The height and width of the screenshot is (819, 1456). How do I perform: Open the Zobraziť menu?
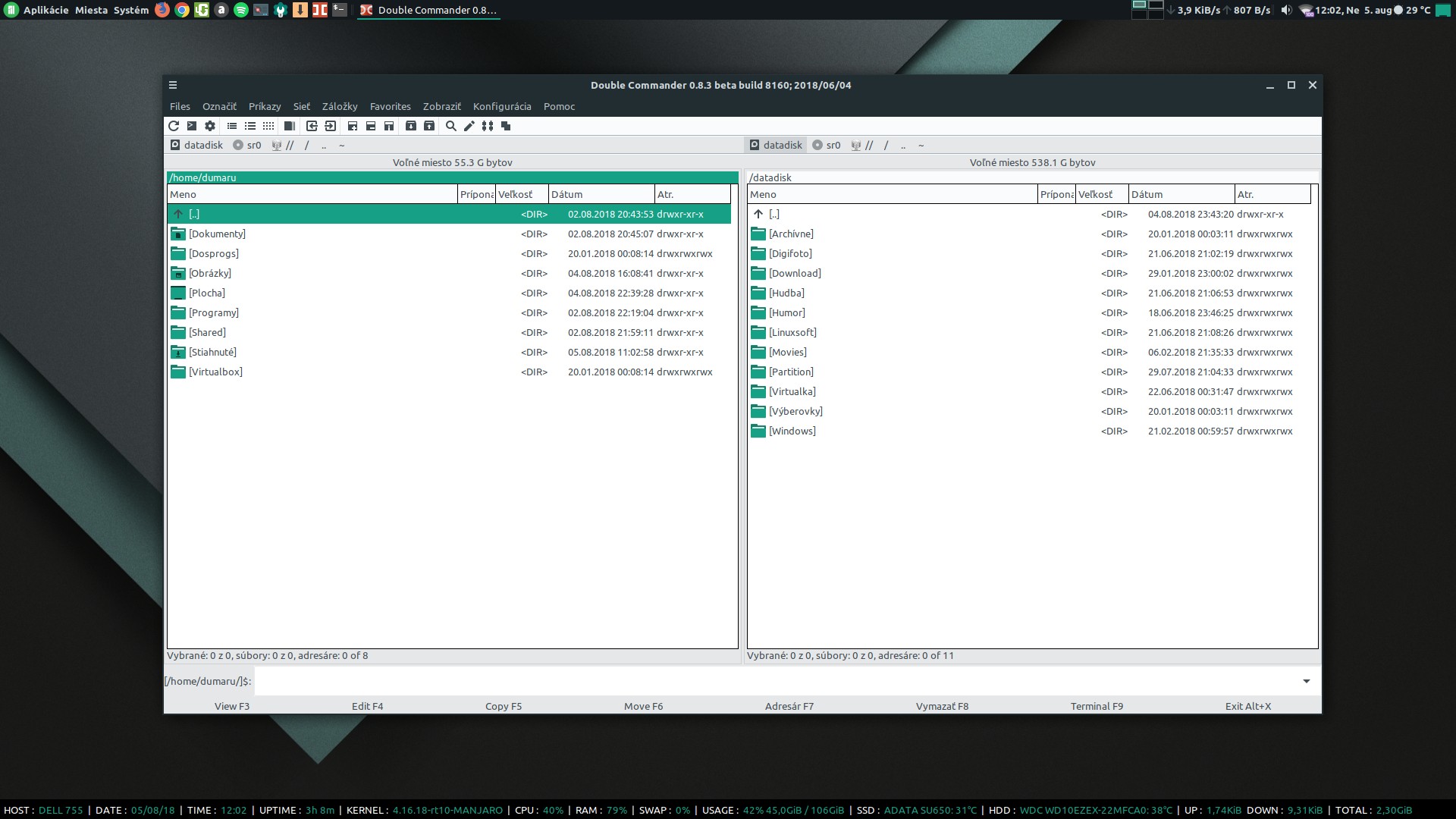coord(442,106)
